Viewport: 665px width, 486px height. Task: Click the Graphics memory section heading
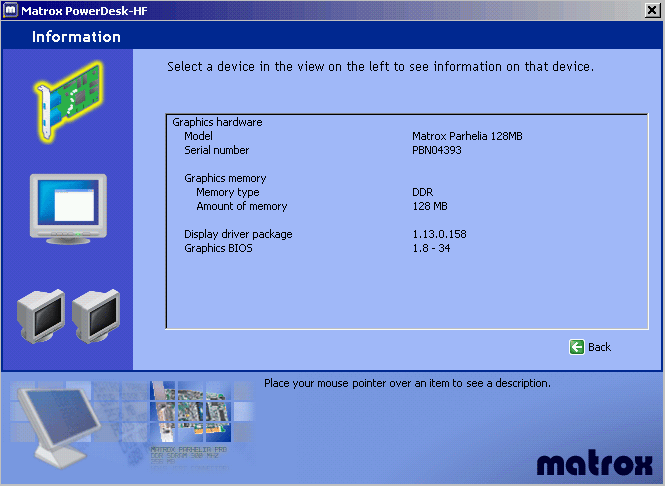225,178
